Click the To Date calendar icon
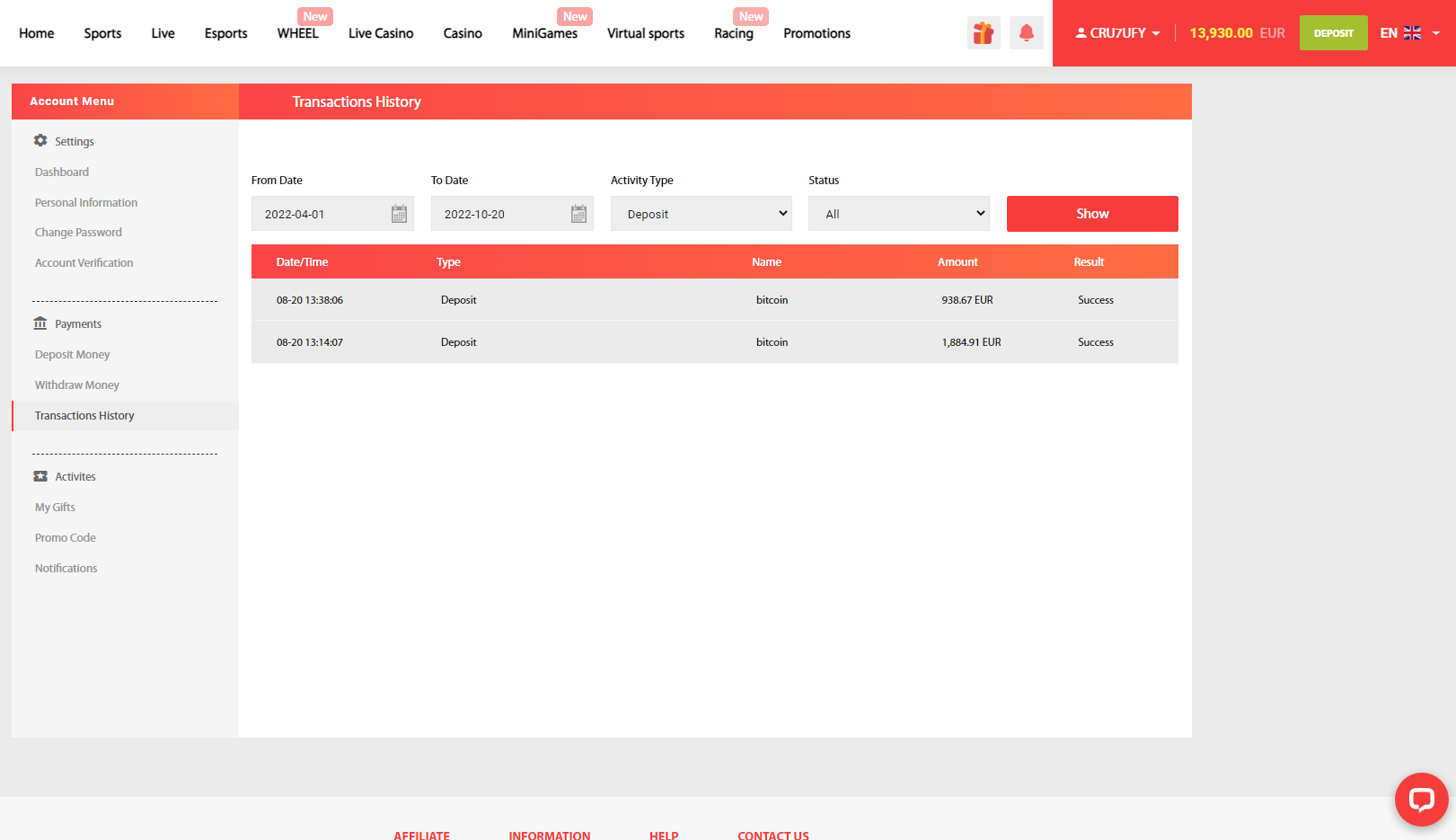This screenshot has height=840, width=1456. pos(578,214)
